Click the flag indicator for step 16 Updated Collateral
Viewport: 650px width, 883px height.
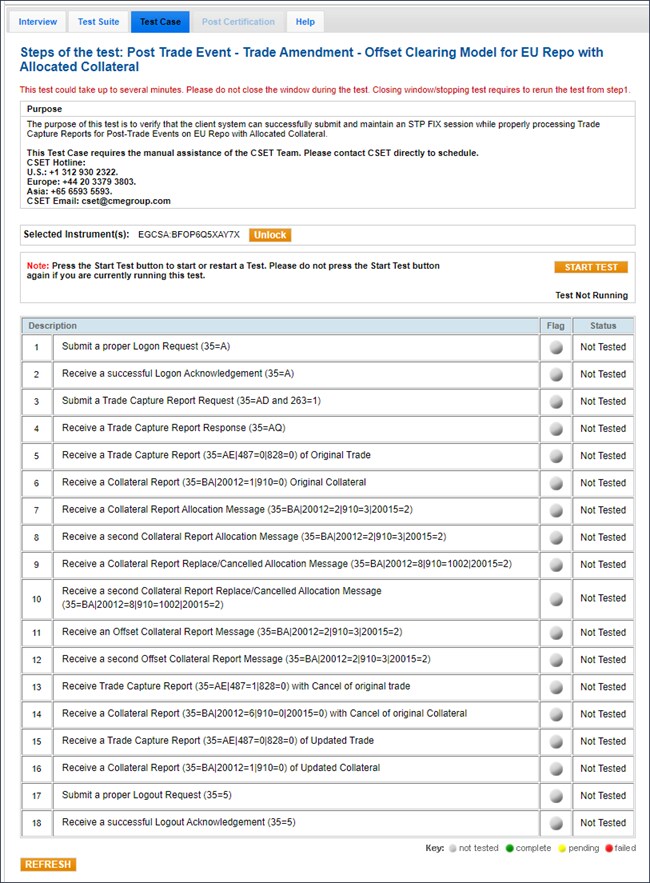tap(556, 769)
